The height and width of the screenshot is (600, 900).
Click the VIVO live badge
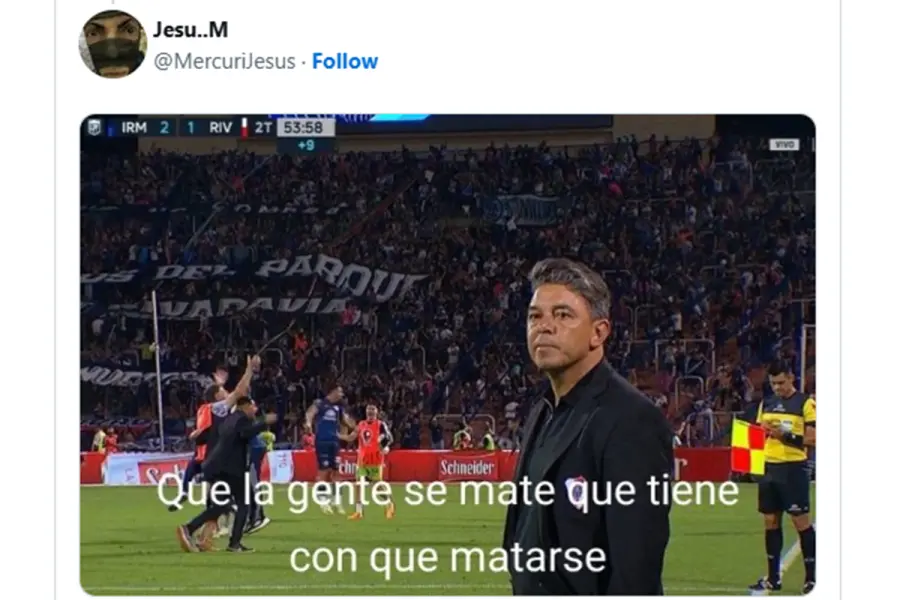tap(784, 145)
